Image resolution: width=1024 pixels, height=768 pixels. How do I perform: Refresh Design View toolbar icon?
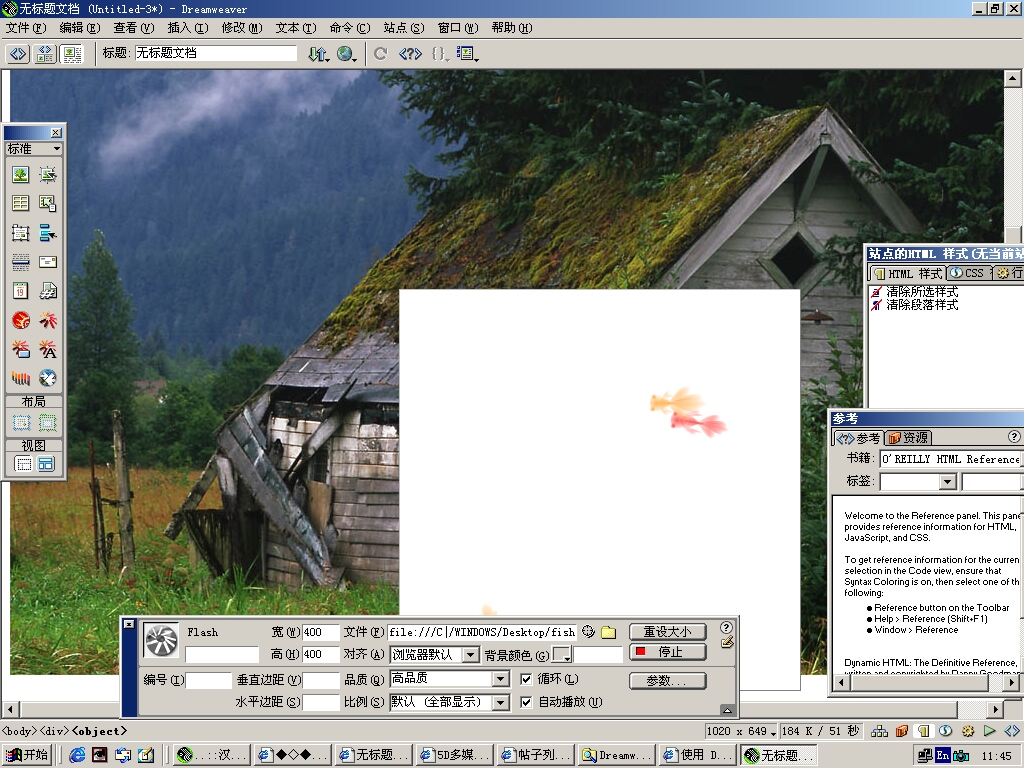click(x=381, y=54)
